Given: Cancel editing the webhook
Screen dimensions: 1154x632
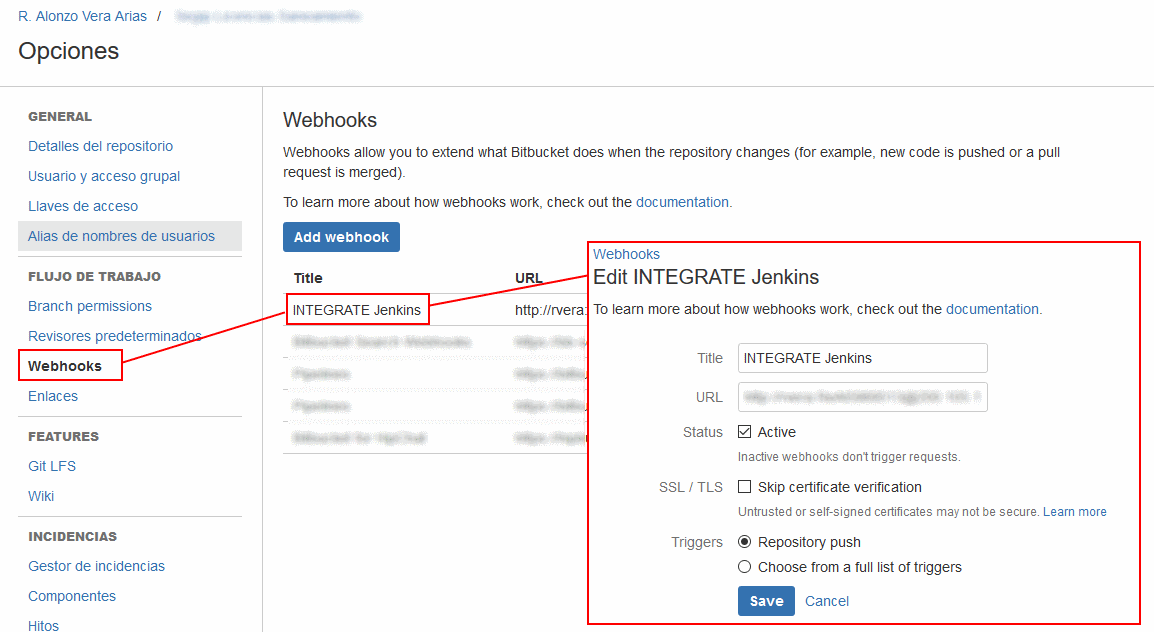Looking at the screenshot, I should click(826, 601).
